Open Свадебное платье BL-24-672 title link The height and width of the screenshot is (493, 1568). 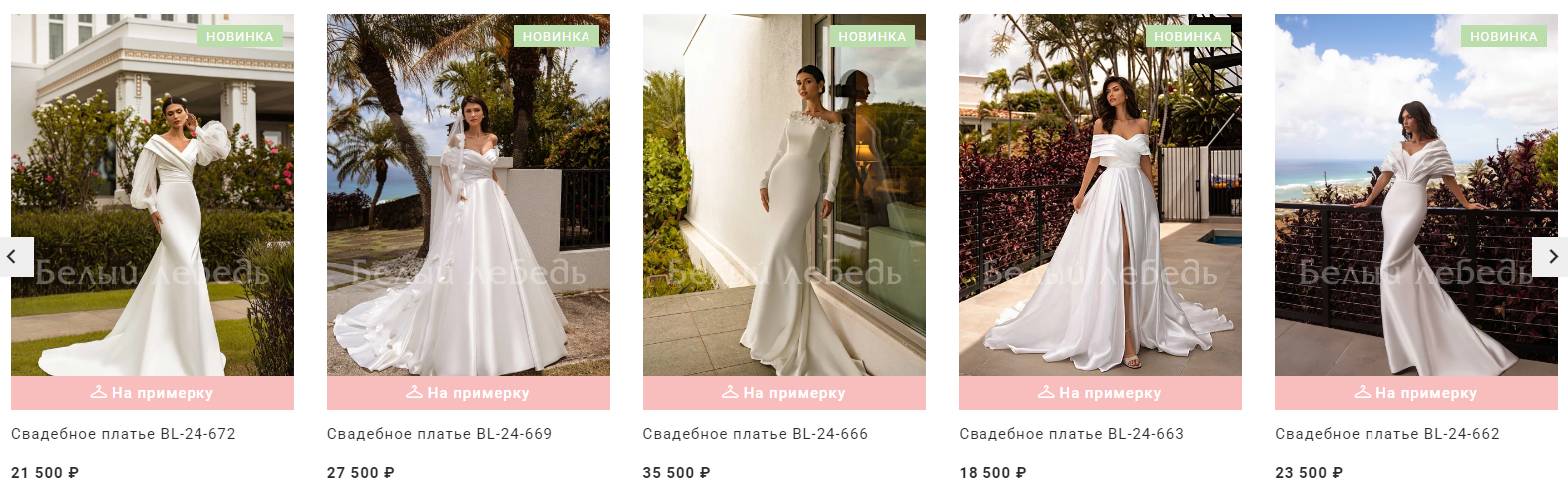click(124, 434)
